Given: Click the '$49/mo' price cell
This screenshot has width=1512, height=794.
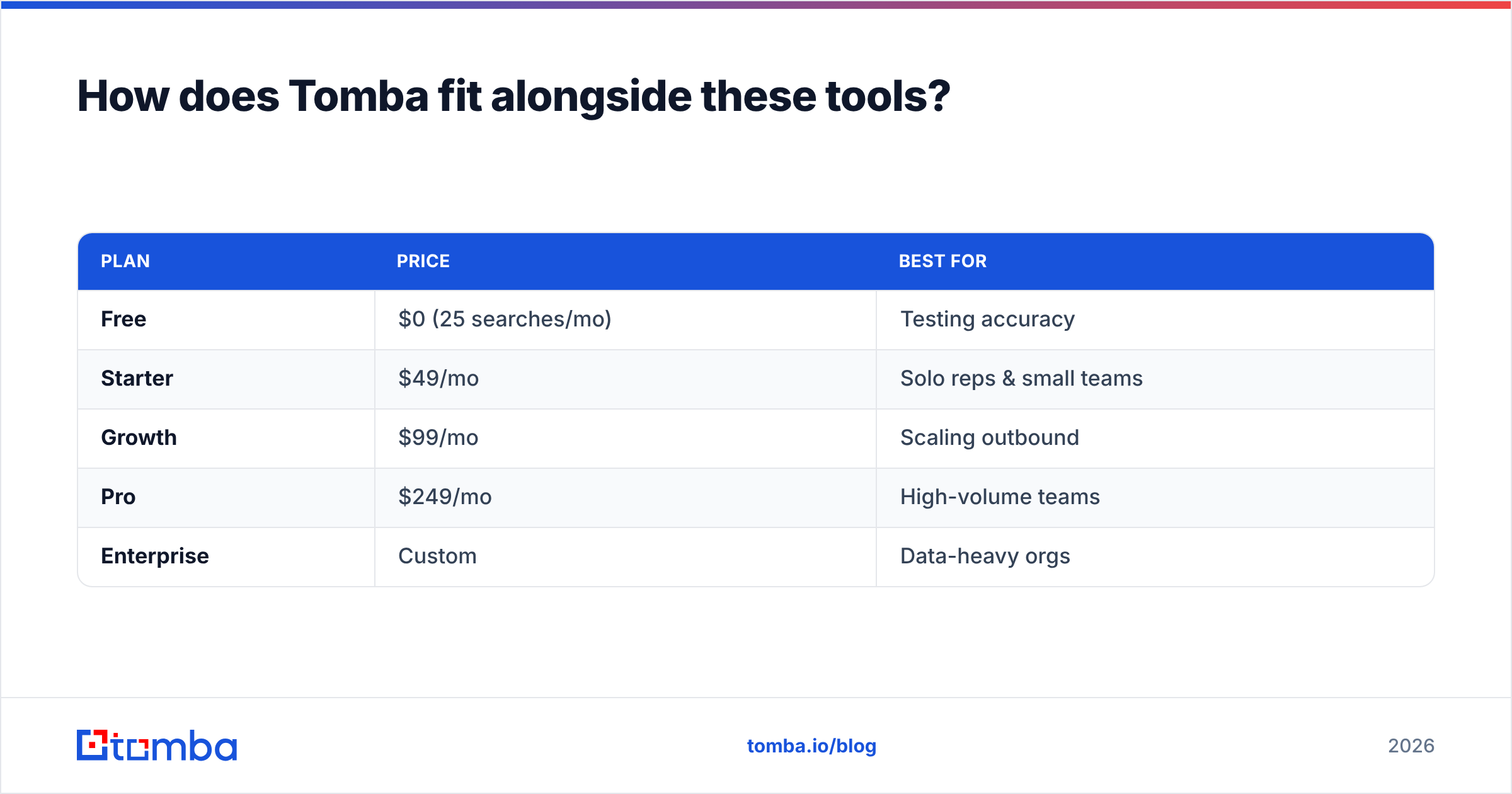Looking at the screenshot, I should (626, 379).
